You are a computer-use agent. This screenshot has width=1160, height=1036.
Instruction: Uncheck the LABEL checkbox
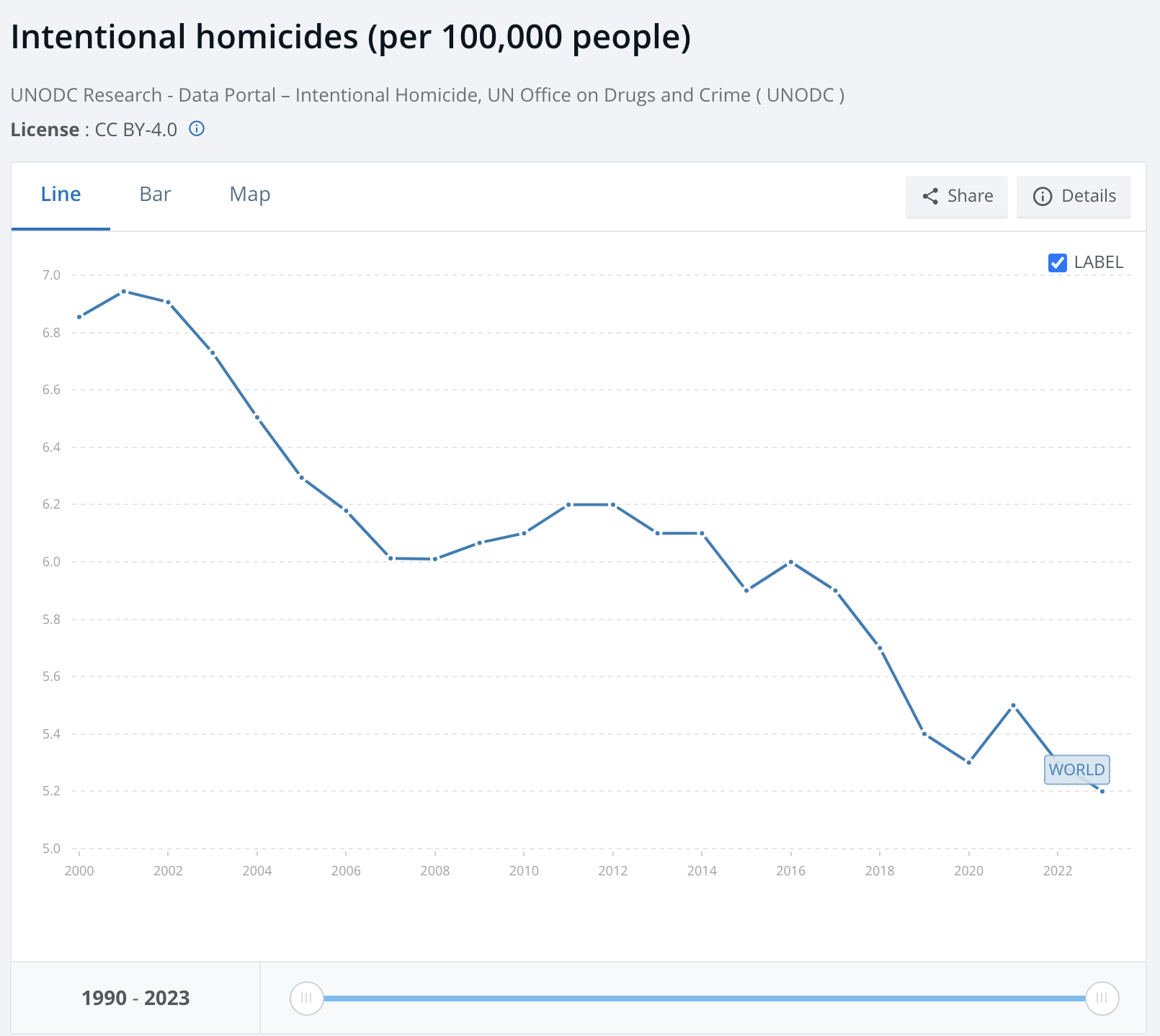point(1057,263)
